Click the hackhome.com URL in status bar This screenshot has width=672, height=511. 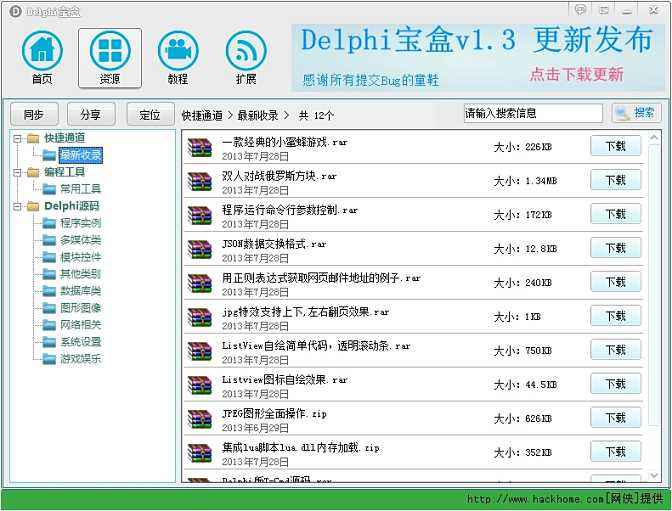tap(565, 499)
